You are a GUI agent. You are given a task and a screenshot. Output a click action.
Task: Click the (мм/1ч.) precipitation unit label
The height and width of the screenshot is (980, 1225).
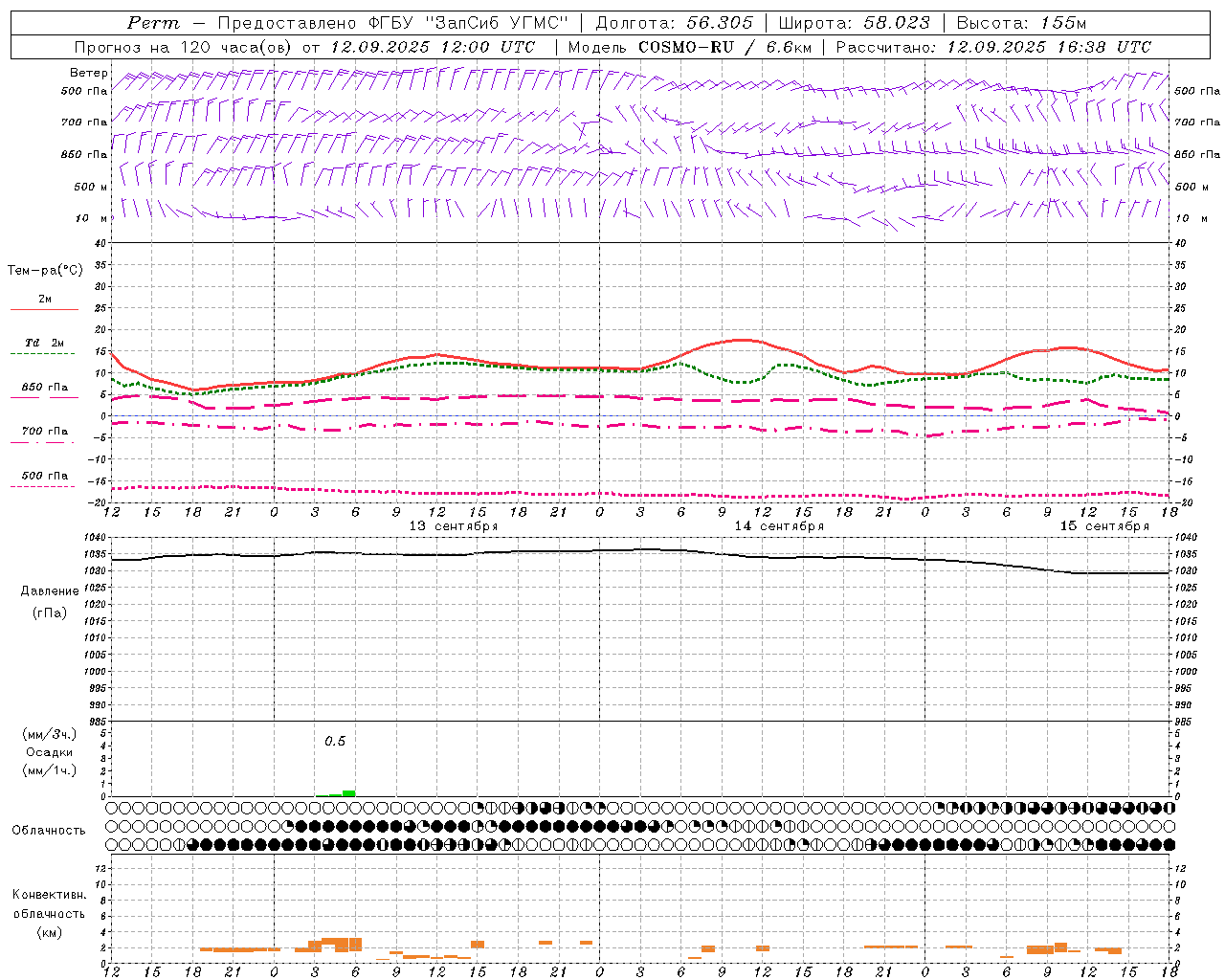pyautogui.click(x=50, y=770)
